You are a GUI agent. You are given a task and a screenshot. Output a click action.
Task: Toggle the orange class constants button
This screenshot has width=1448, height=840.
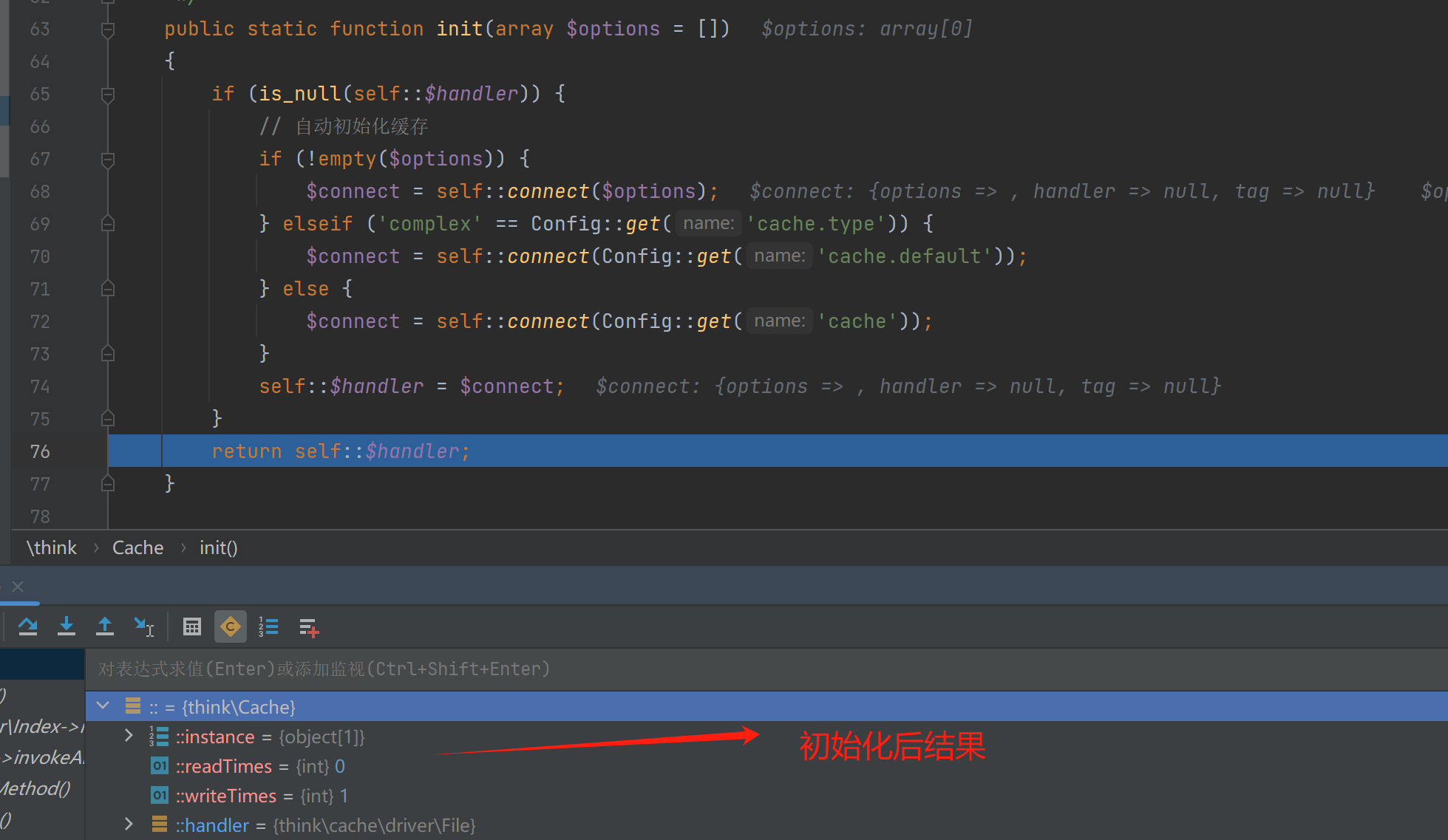(230, 627)
